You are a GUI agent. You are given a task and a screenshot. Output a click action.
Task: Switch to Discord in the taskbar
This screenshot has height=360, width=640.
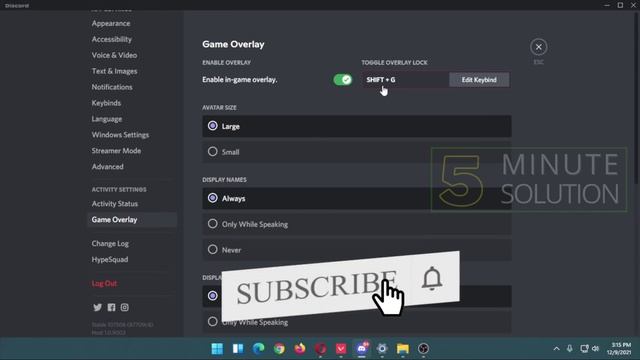(x=362, y=349)
